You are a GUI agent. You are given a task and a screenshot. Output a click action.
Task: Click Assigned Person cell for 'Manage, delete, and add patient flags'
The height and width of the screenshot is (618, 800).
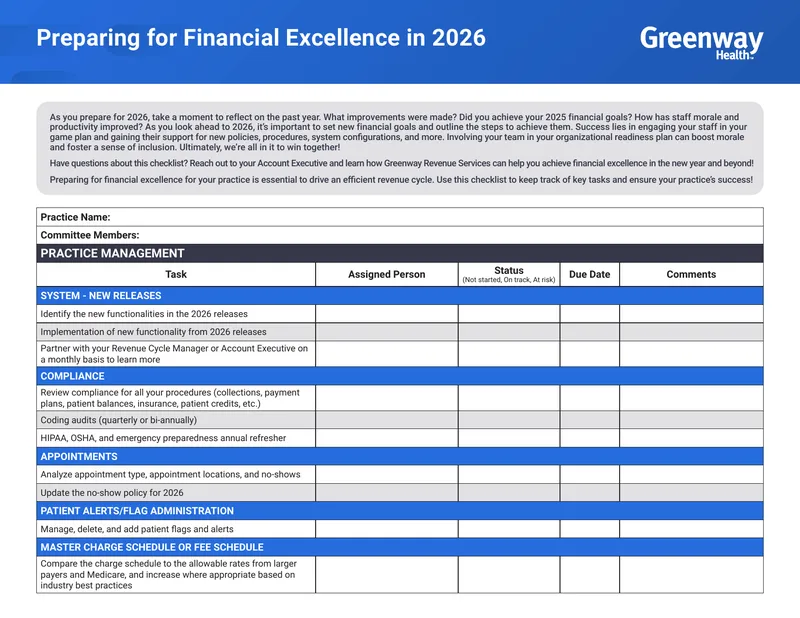pyautogui.click(x=387, y=529)
